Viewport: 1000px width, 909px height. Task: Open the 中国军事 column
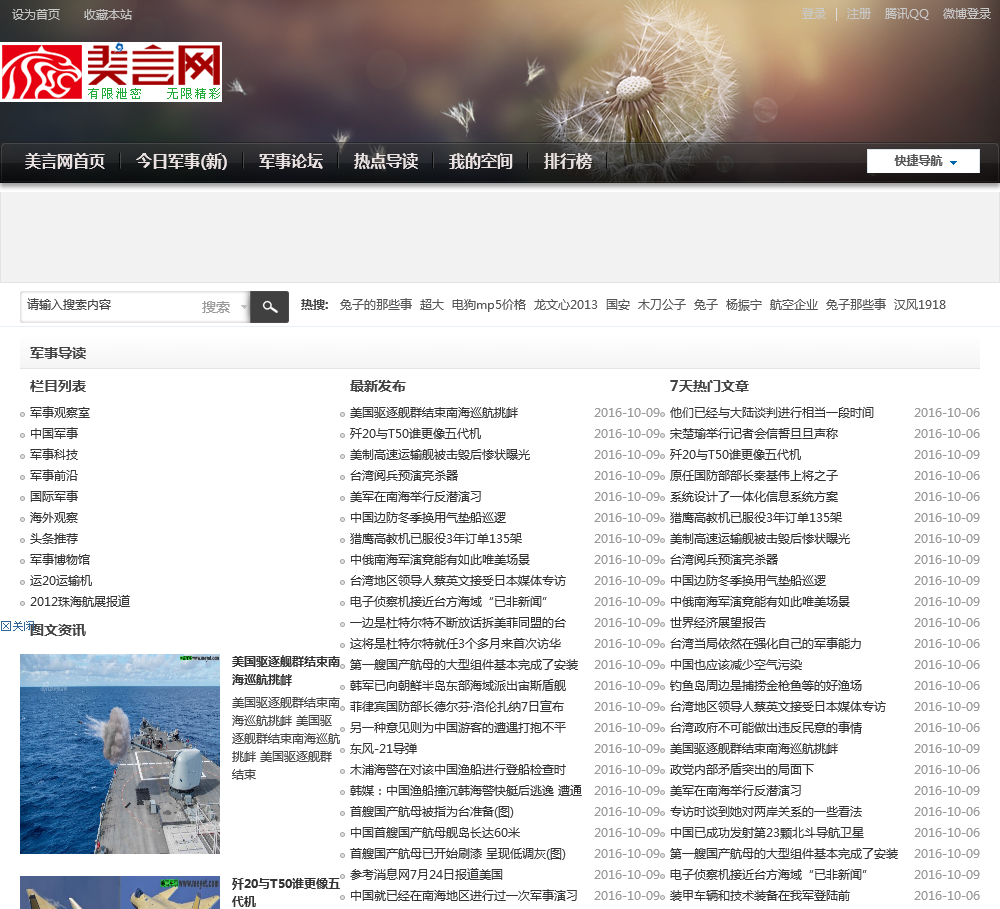[x=54, y=434]
